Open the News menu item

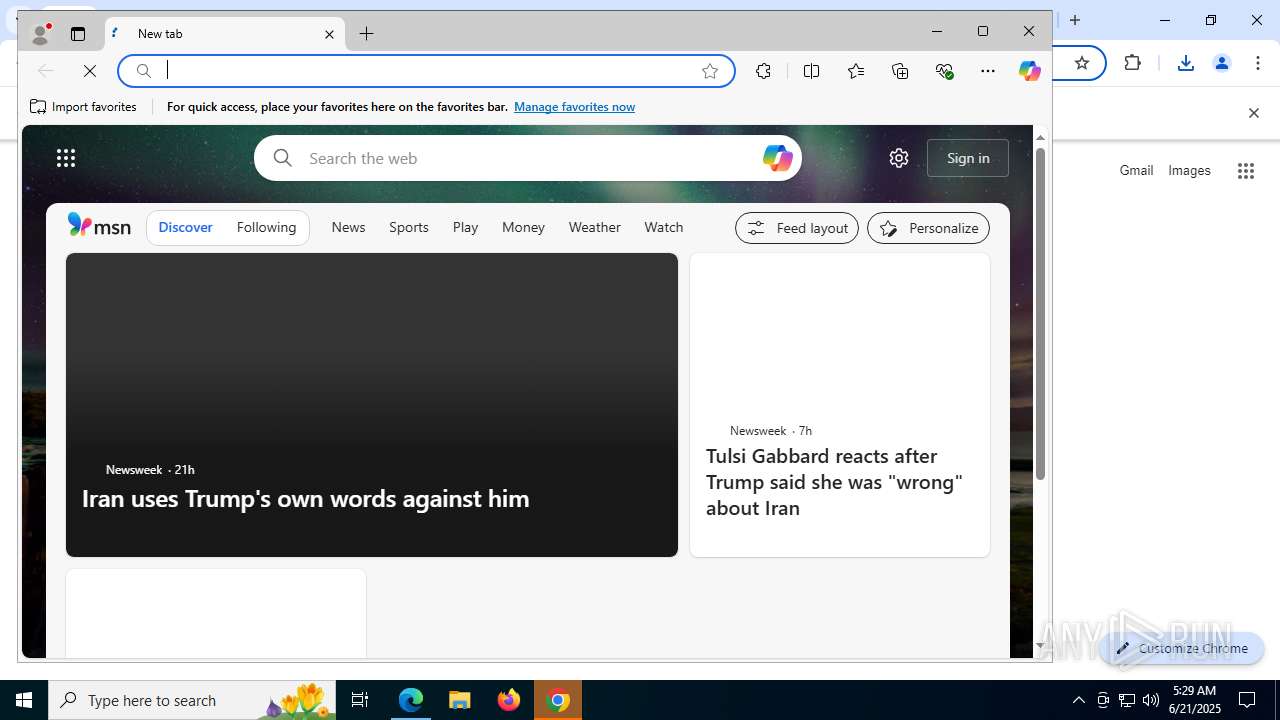(x=348, y=228)
